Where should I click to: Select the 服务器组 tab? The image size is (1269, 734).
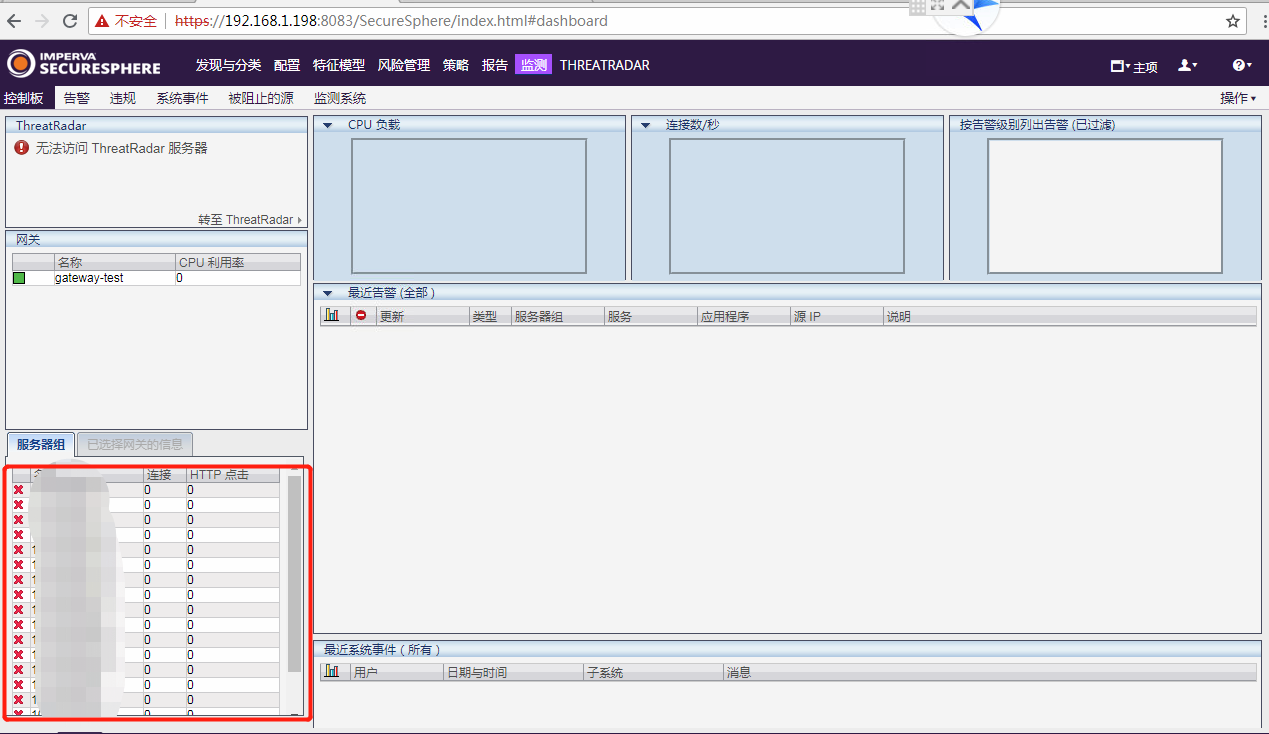coord(41,445)
